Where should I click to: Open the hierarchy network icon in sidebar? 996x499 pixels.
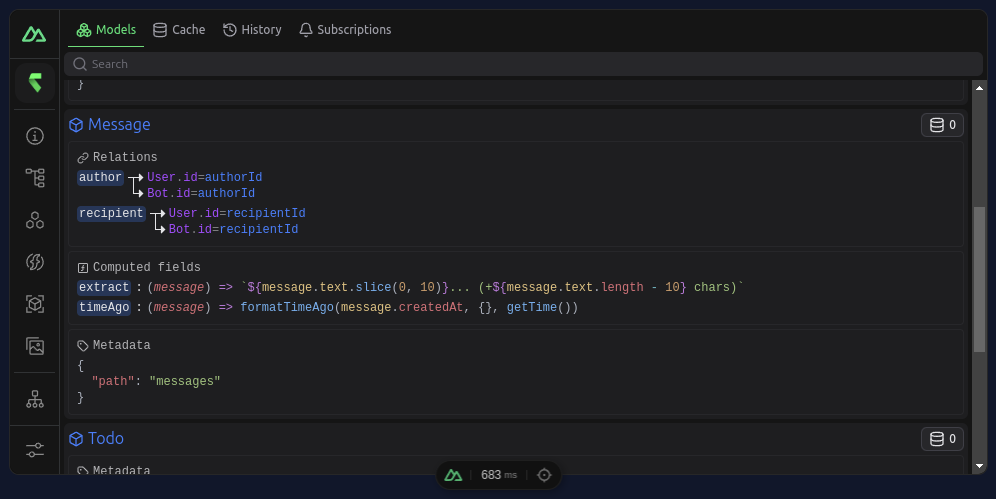35,399
